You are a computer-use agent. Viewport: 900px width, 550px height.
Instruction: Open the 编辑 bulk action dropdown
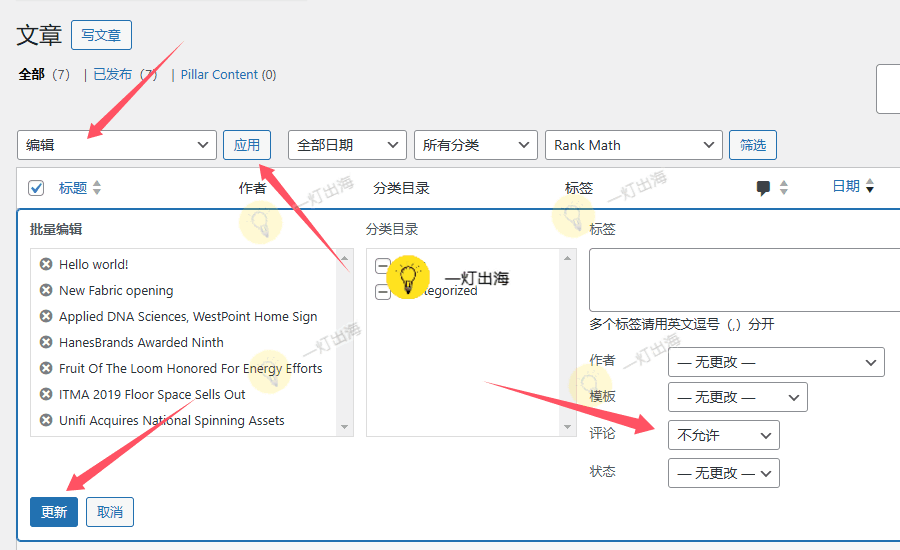(117, 145)
